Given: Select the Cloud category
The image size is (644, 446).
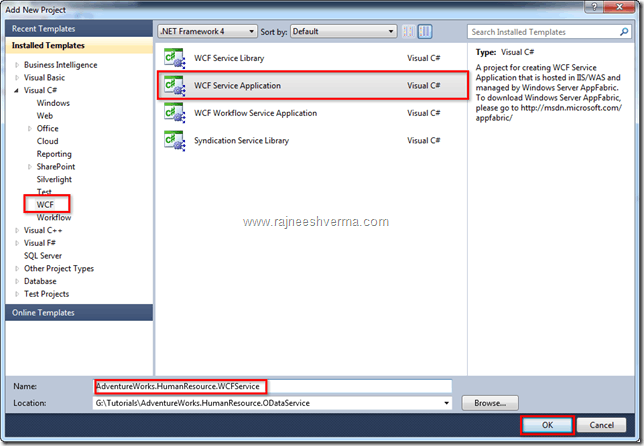Looking at the screenshot, I should (x=47, y=141).
